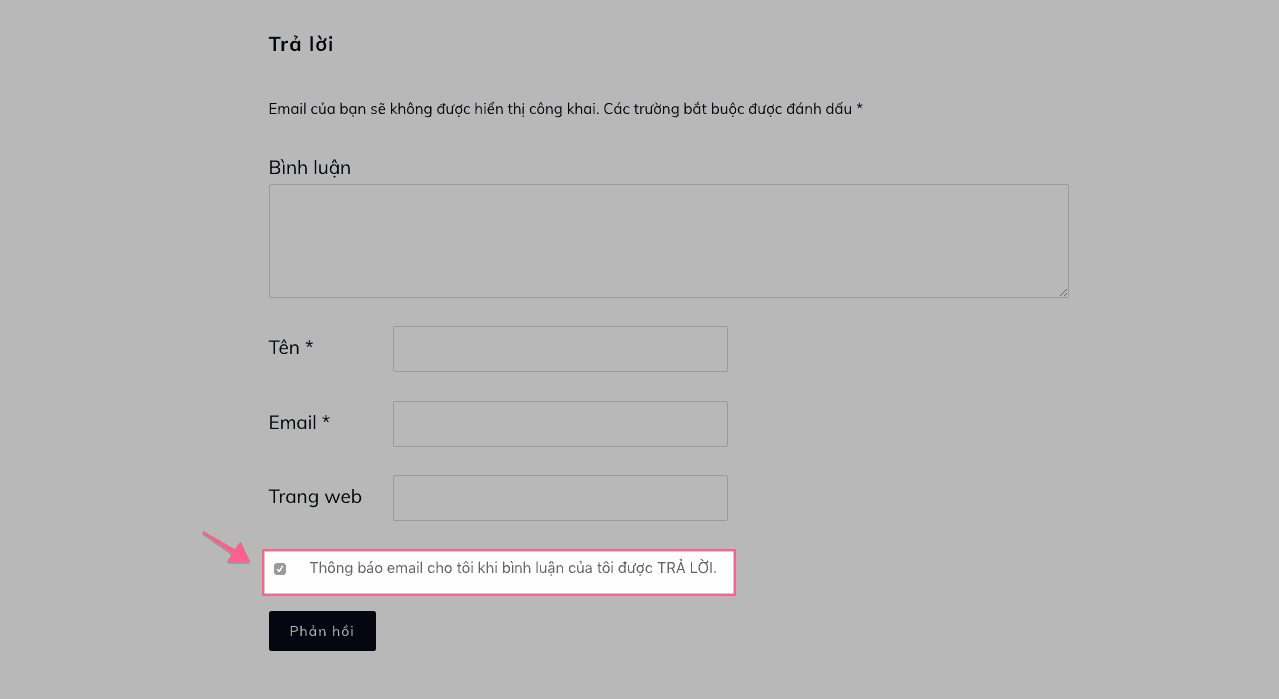Screen dimensions: 1279x699
Task: Click the uppercase TRẢ LỜI words
Action: 685,568
